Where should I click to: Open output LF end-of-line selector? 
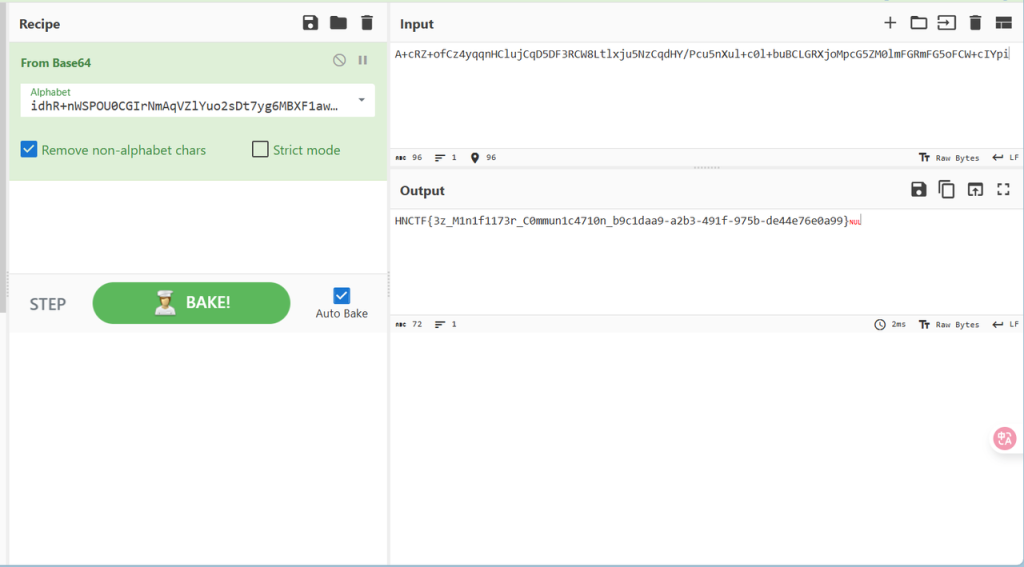[x=1005, y=324]
